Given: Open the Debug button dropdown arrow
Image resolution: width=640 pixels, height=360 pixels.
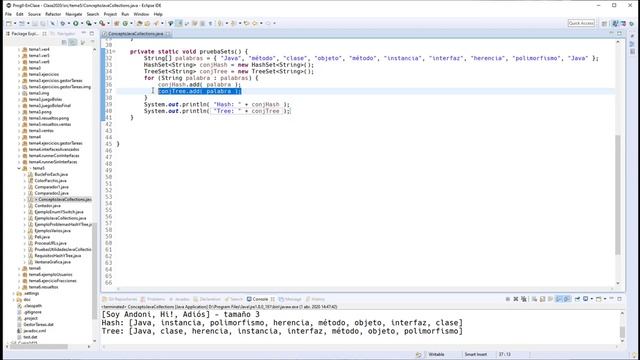Looking at the screenshot, I should (69, 23).
